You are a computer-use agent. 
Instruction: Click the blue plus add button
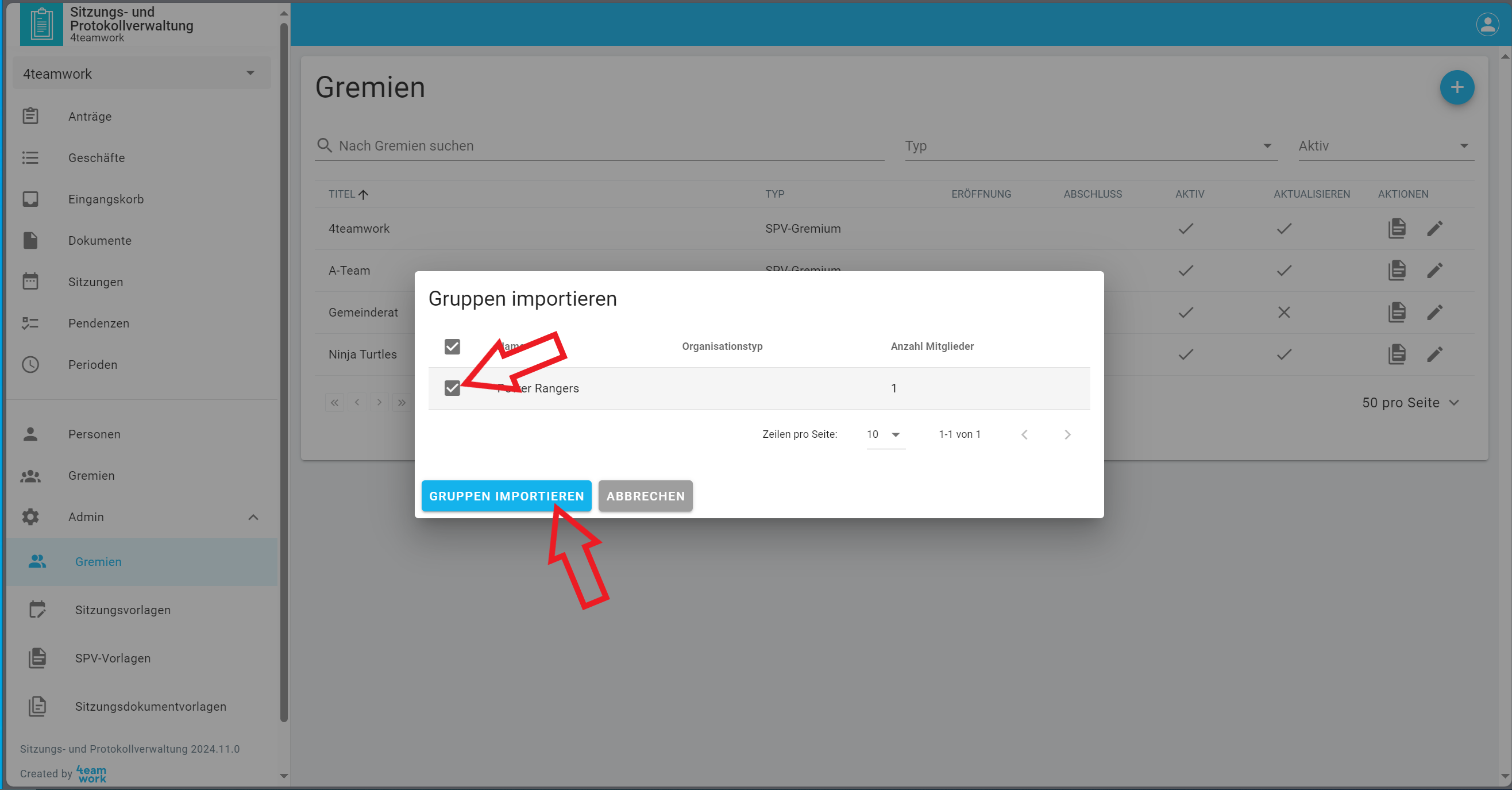pyautogui.click(x=1456, y=87)
